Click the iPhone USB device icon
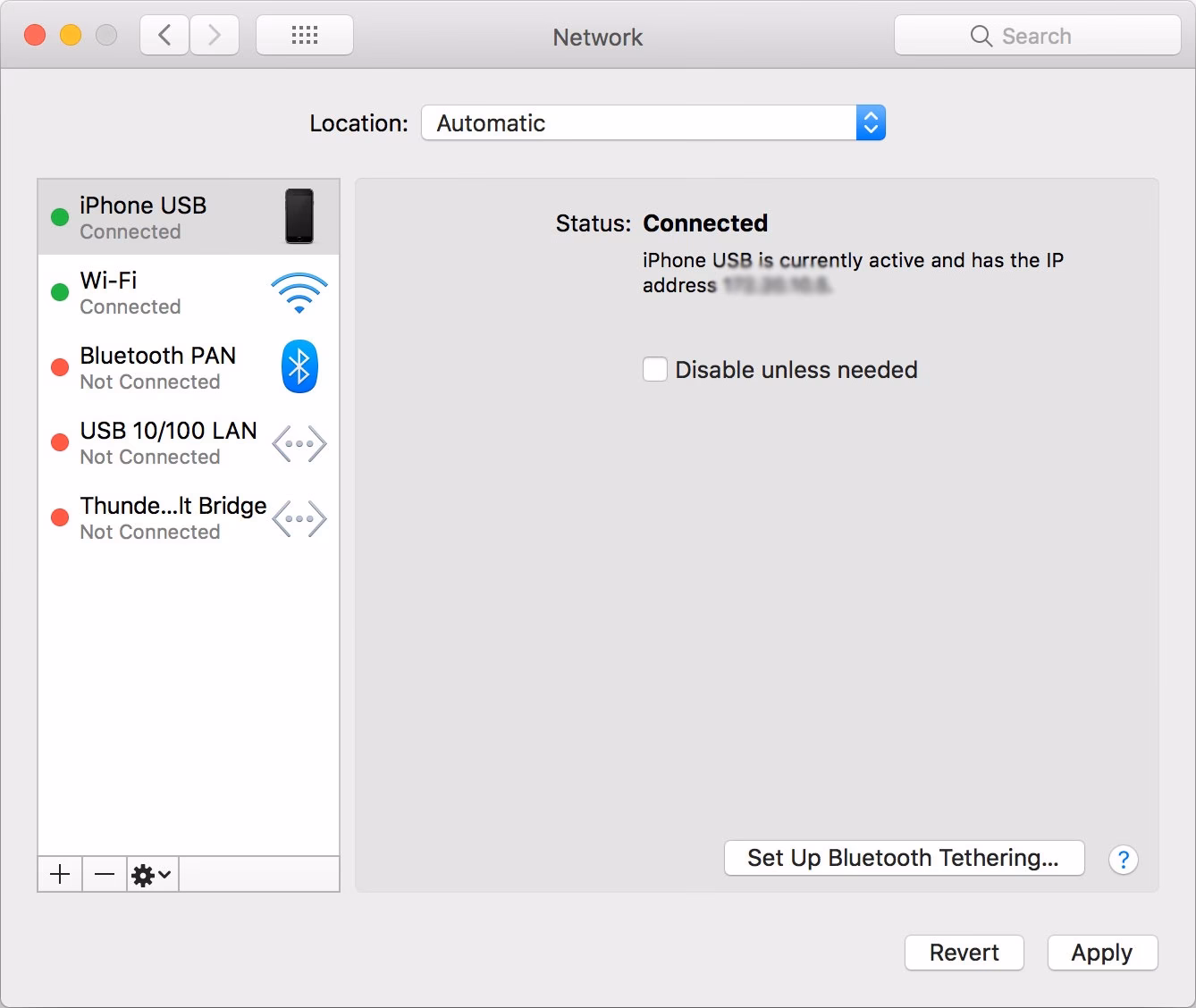The height and width of the screenshot is (1008, 1196). (299, 217)
